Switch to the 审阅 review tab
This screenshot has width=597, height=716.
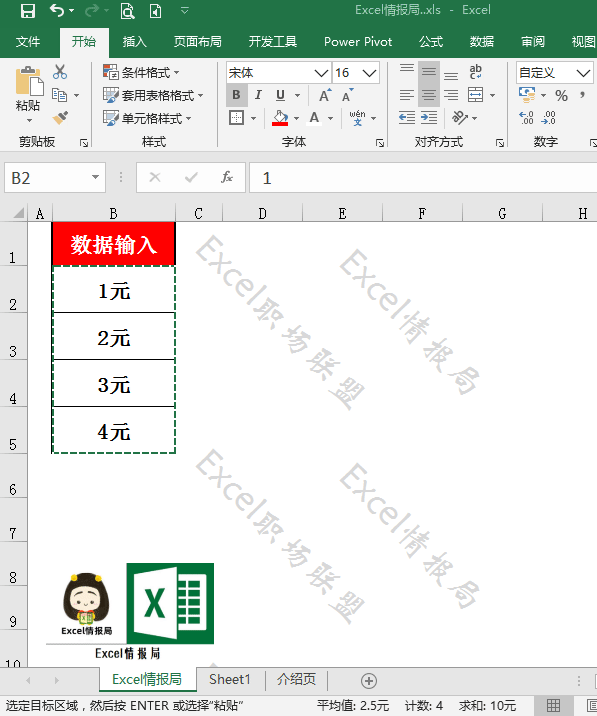[533, 42]
